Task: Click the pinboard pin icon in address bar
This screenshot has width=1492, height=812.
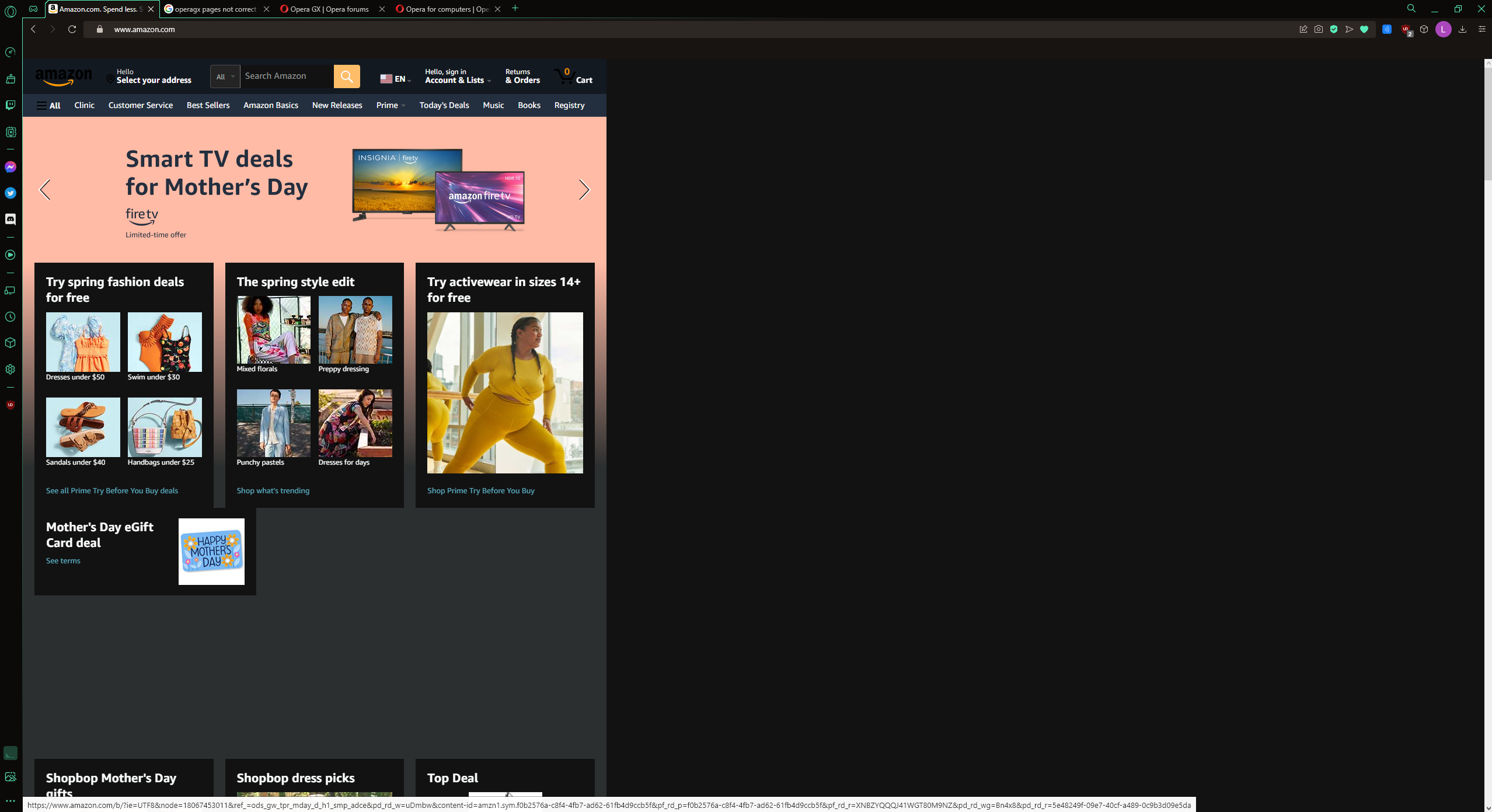Action: coord(1303,29)
